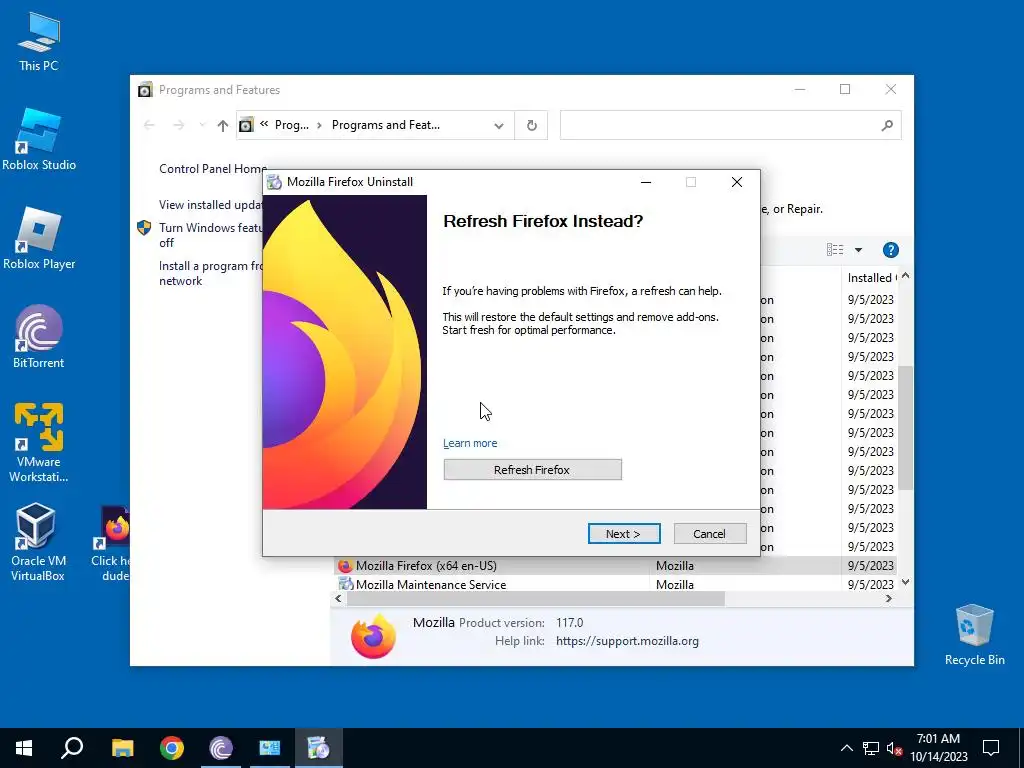Minimize the Mozilla Firefox Uninstall dialog
The height and width of the screenshot is (768, 1024).
pos(646,182)
